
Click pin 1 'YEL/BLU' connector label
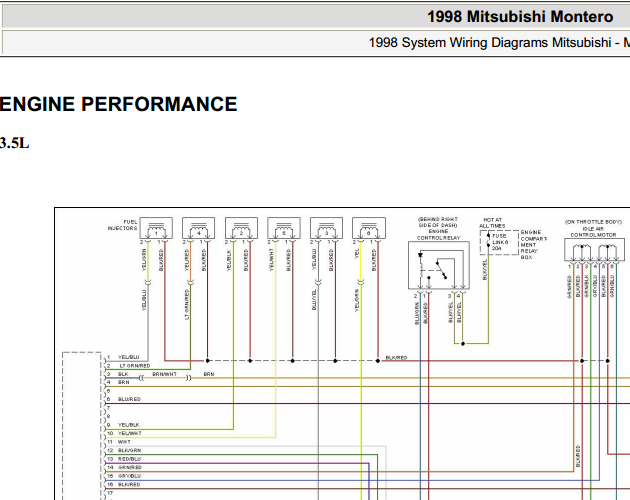coord(128,357)
